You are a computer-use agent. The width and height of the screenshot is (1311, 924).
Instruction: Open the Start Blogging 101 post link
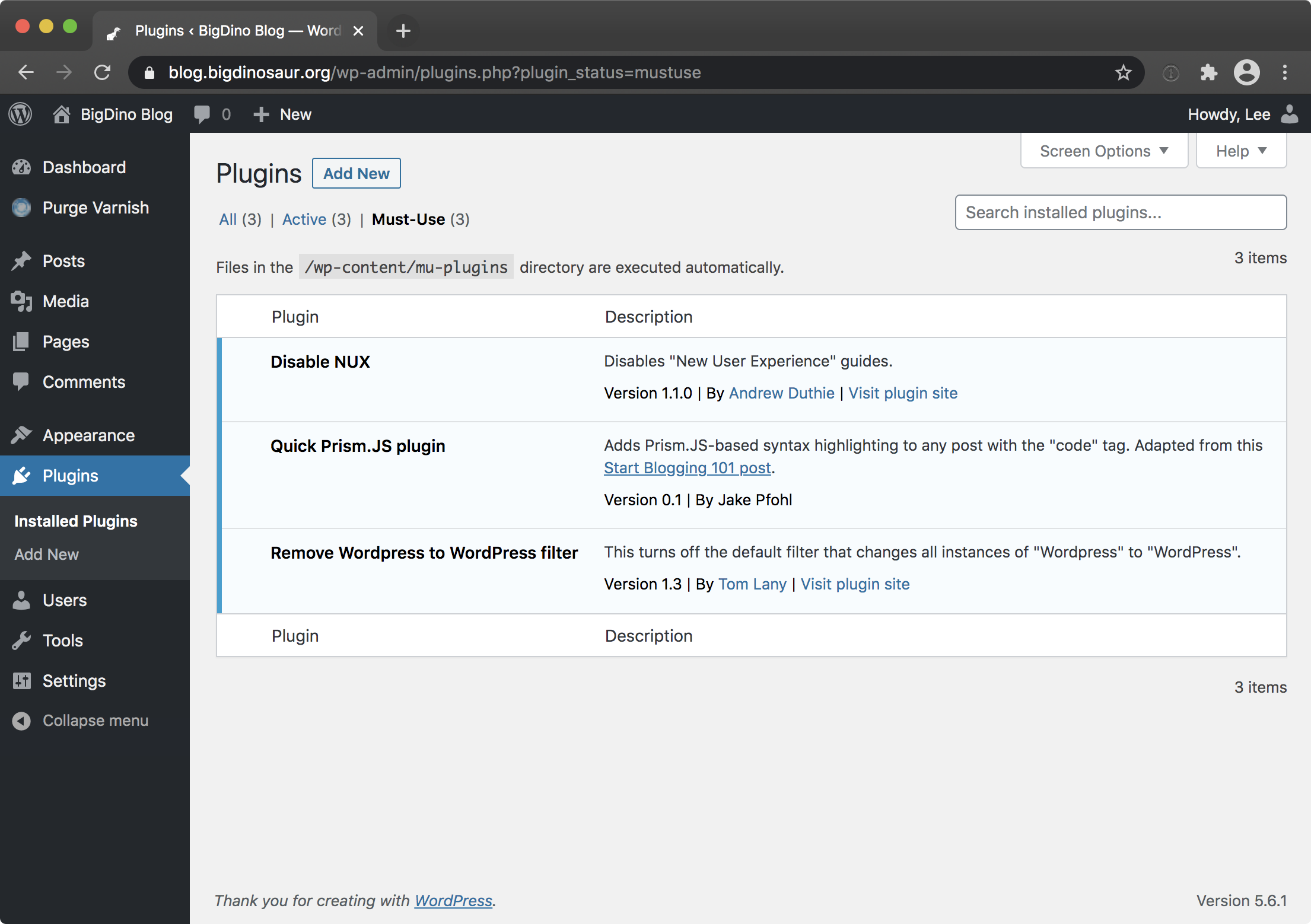click(687, 468)
